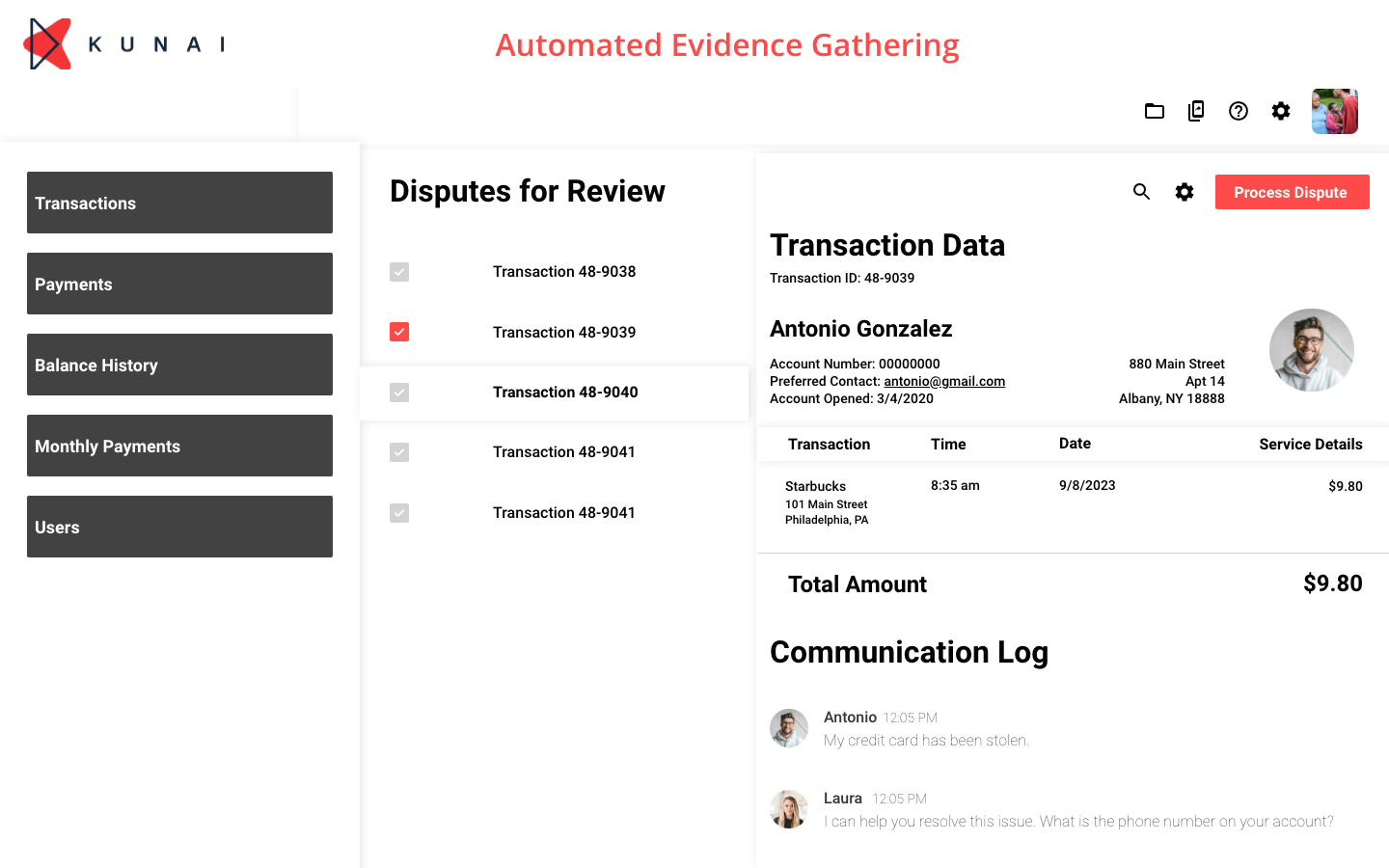The image size is (1389, 868).
Task: Click the user profile picture in the header
Action: (1334, 111)
